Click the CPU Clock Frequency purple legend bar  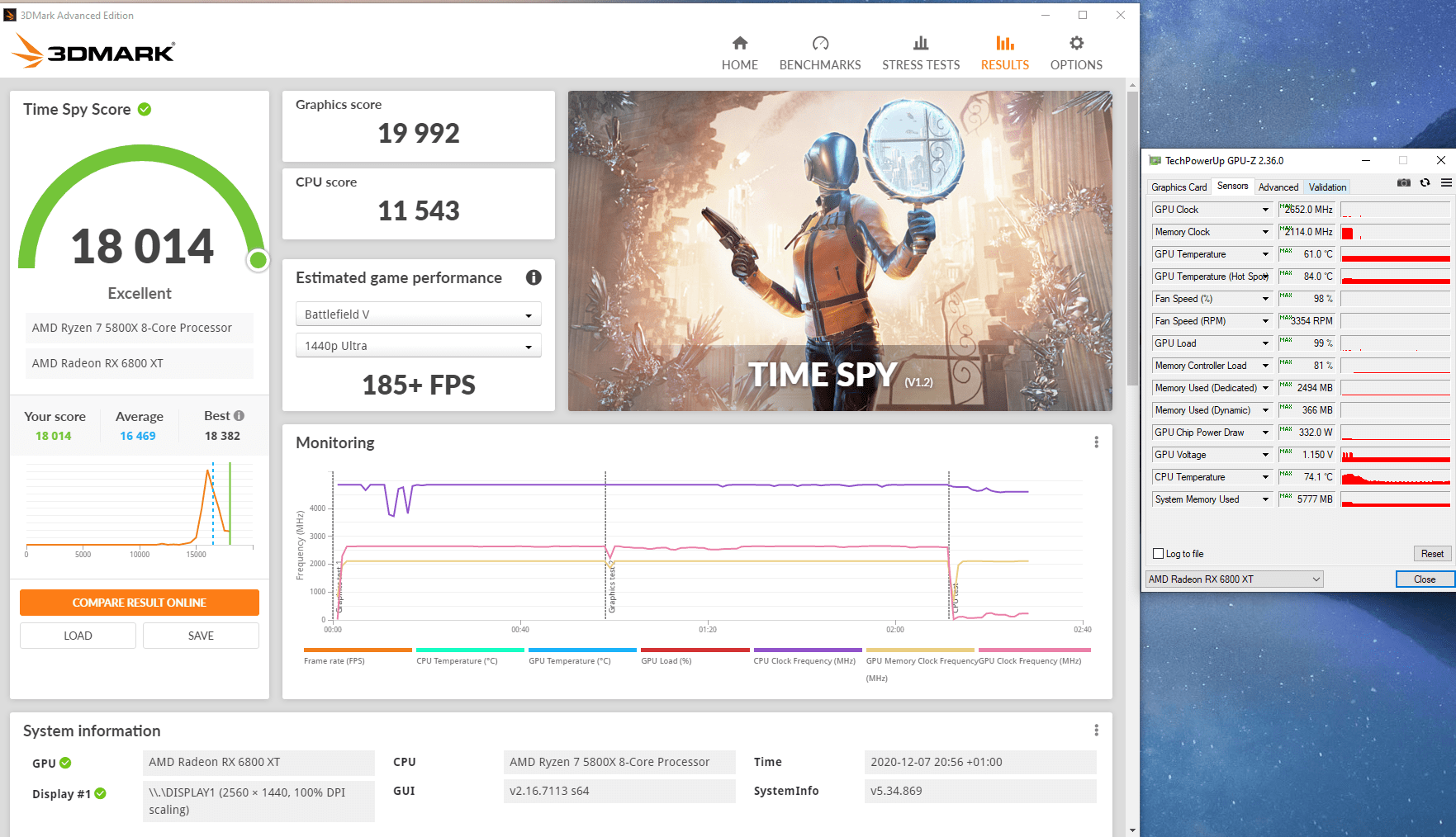[x=808, y=650]
